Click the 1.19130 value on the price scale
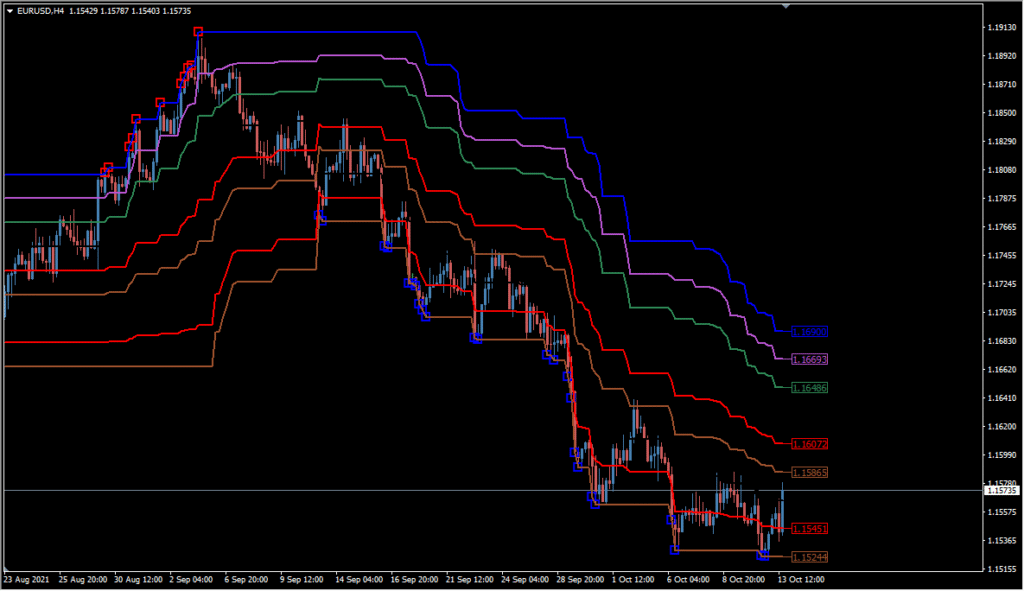Screen dimensions: 1024x591 (1002, 27)
